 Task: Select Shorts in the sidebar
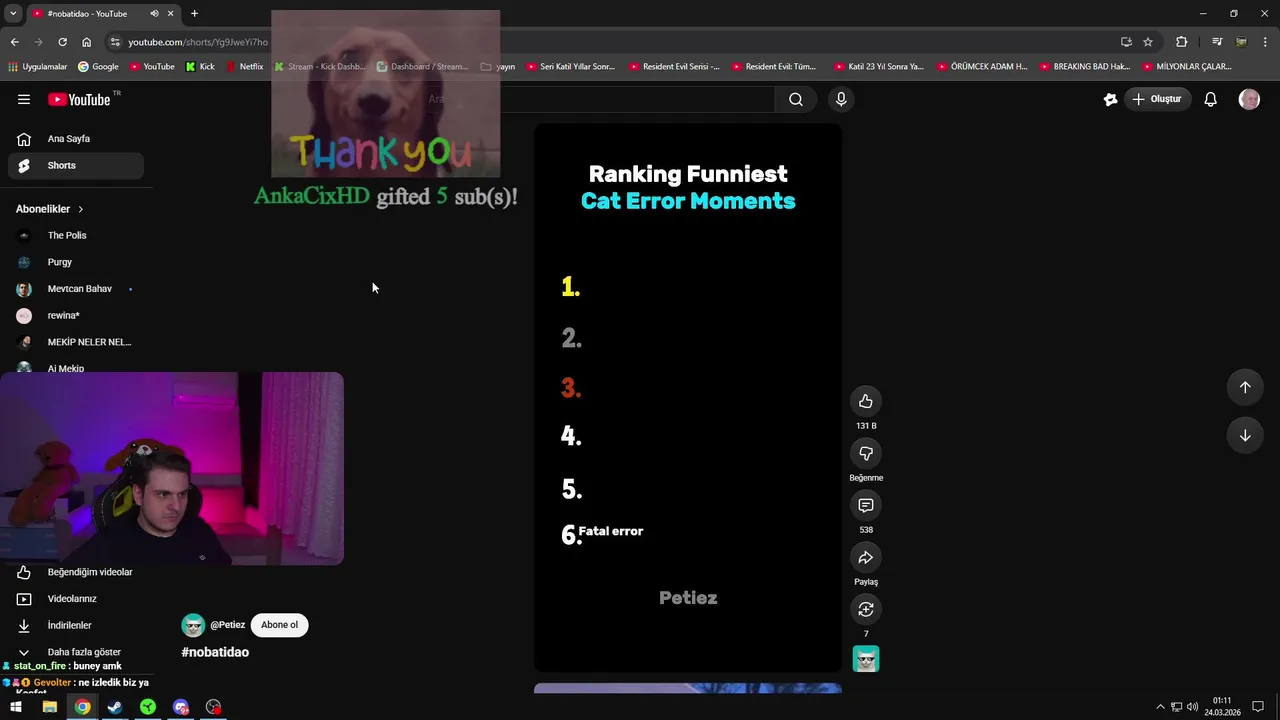coord(76,166)
